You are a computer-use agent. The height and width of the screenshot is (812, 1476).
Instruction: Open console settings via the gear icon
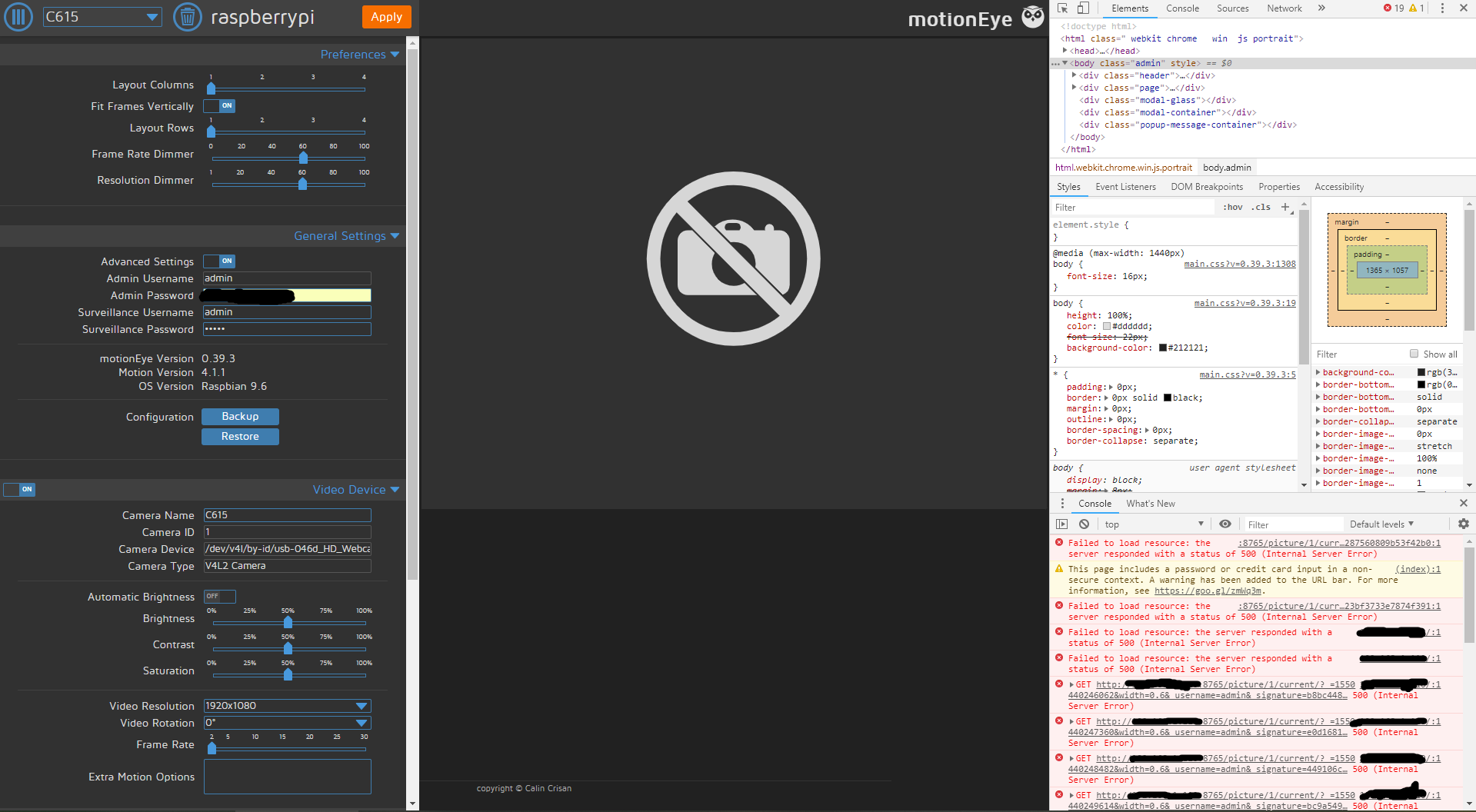tap(1463, 524)
